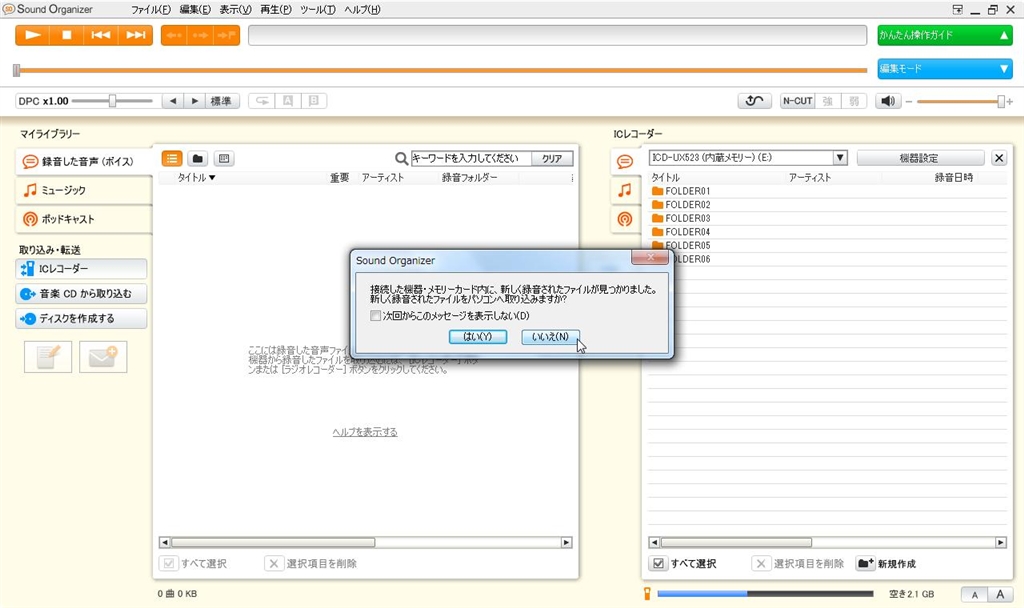Set the B repeat point
Viewport: 1024px width, 608px height.
313,101
